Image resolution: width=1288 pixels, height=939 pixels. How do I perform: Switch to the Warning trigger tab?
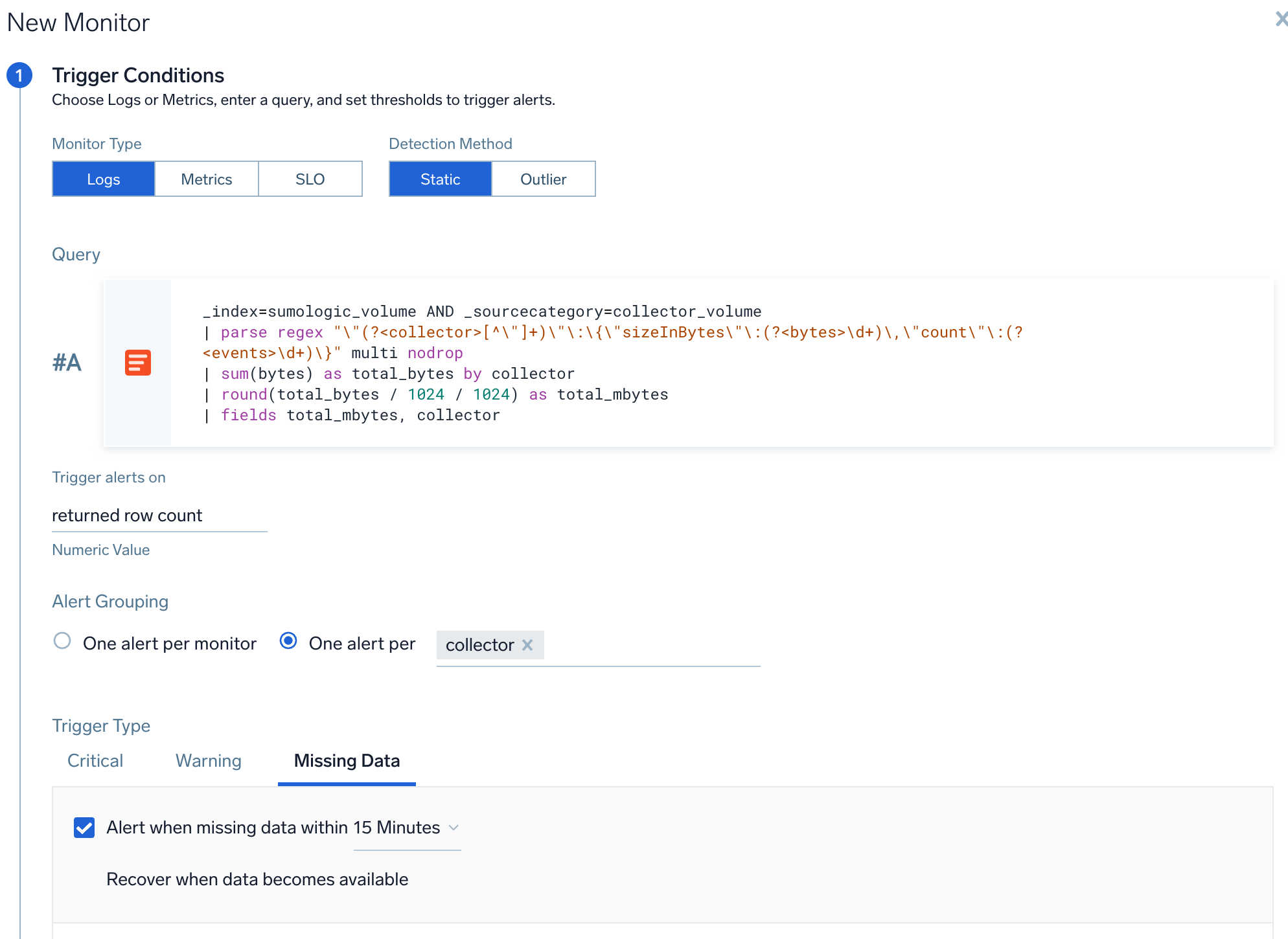[209, 761]
